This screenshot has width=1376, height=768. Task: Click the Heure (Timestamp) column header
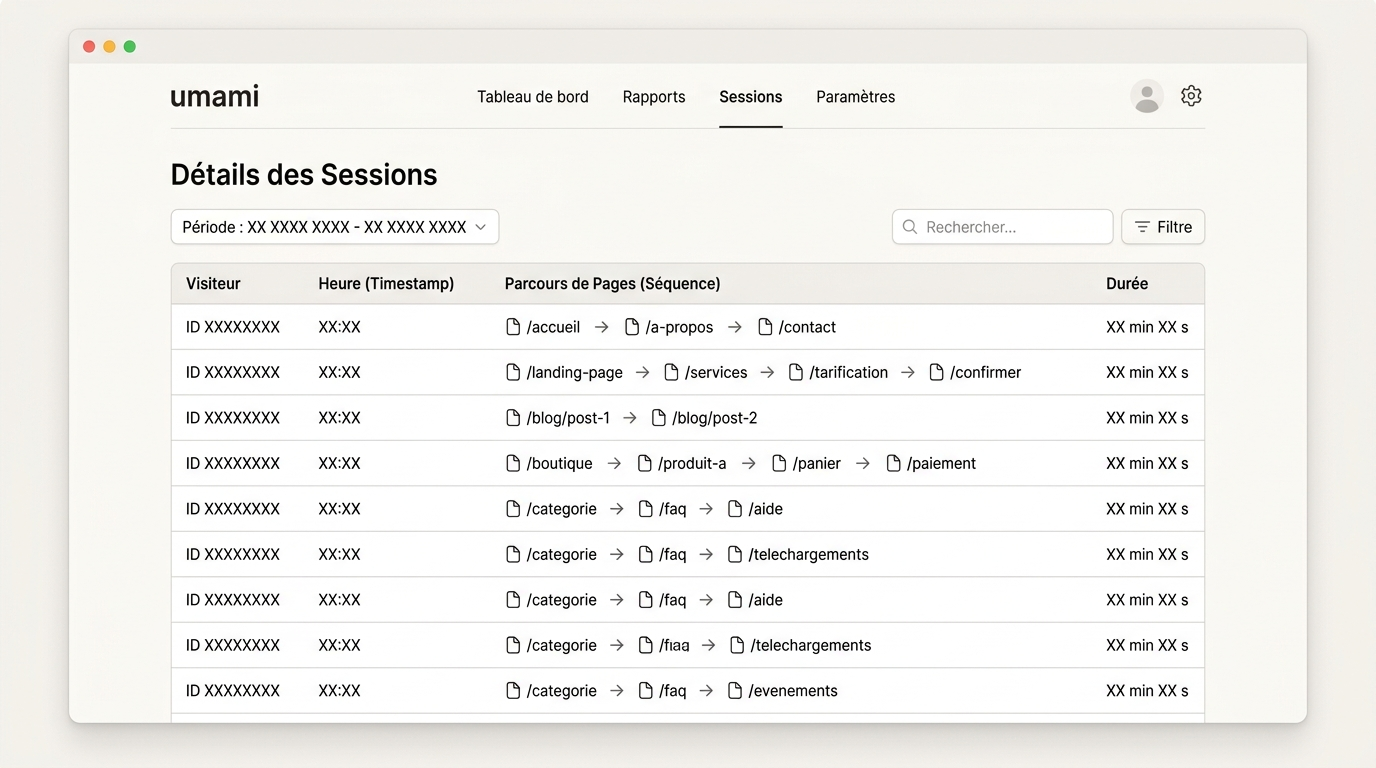(x=386, y=284)
